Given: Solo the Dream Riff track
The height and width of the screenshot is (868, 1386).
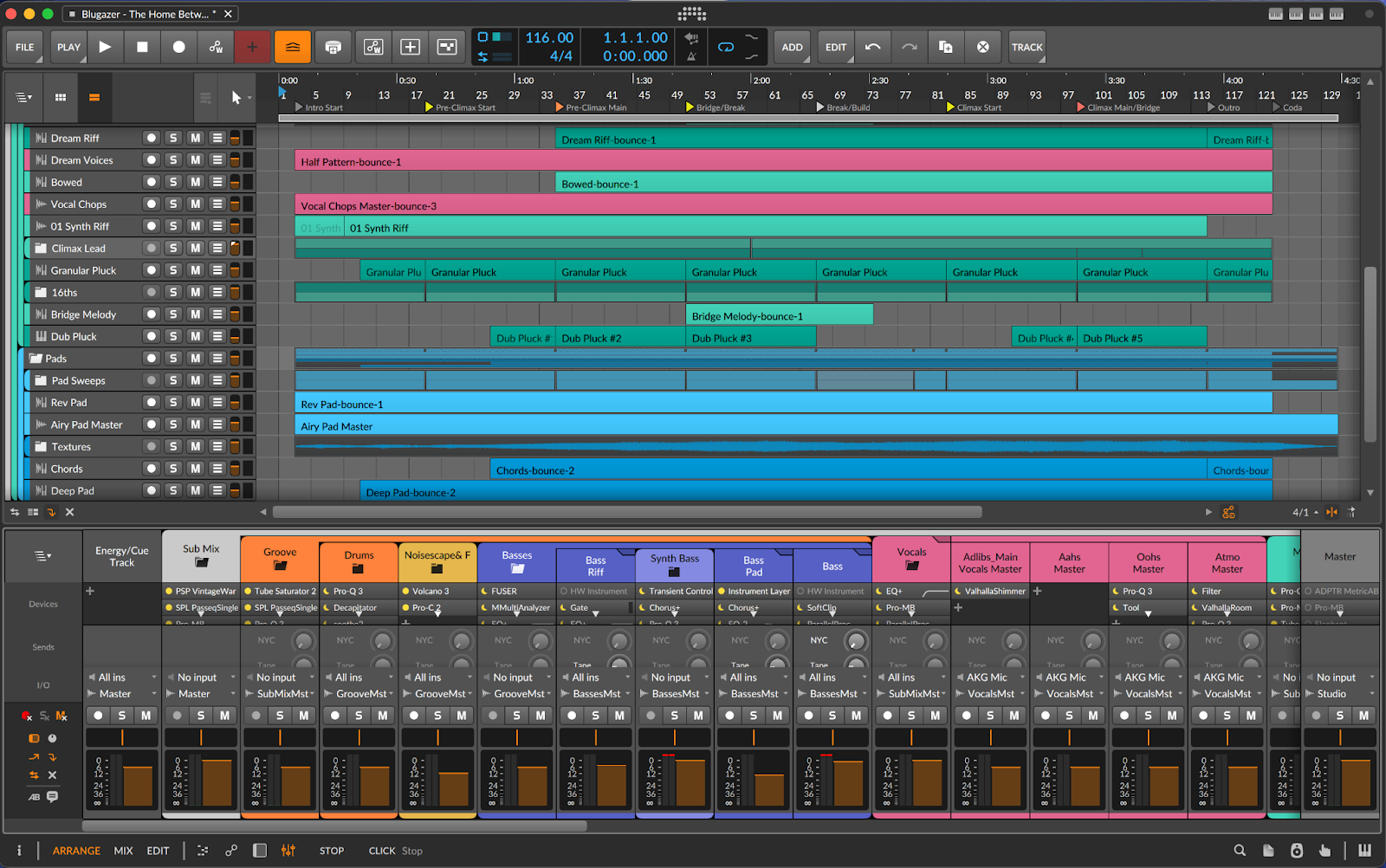Looking at the screenshot, I should (x=173, y=138).
